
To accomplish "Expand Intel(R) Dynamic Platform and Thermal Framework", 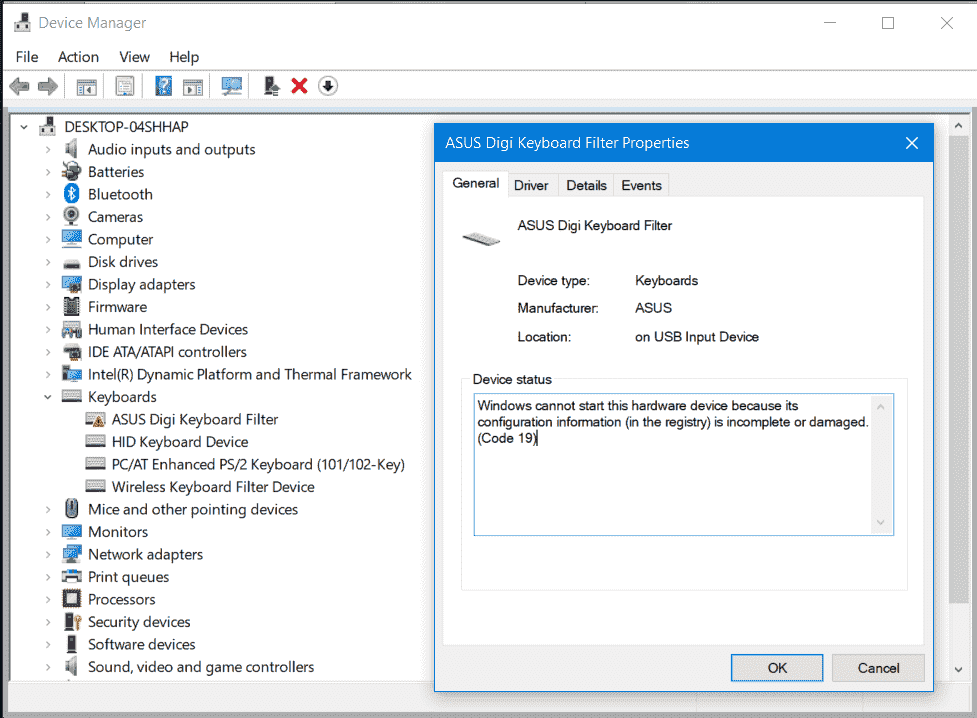I will point(48,375).
